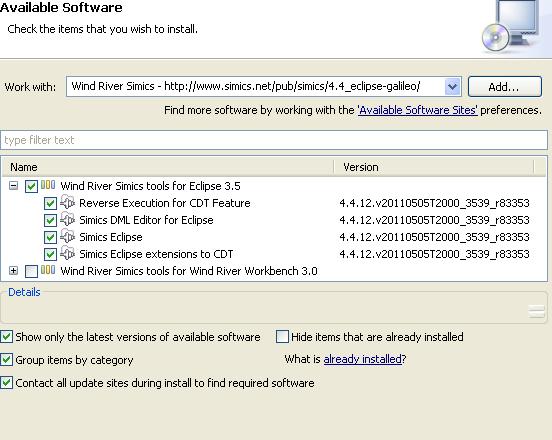Viewport: 552px width, 440px height.
Task: Click the Simics Eclipse extensions to CDT plug icon
Action: coord(67,253)
